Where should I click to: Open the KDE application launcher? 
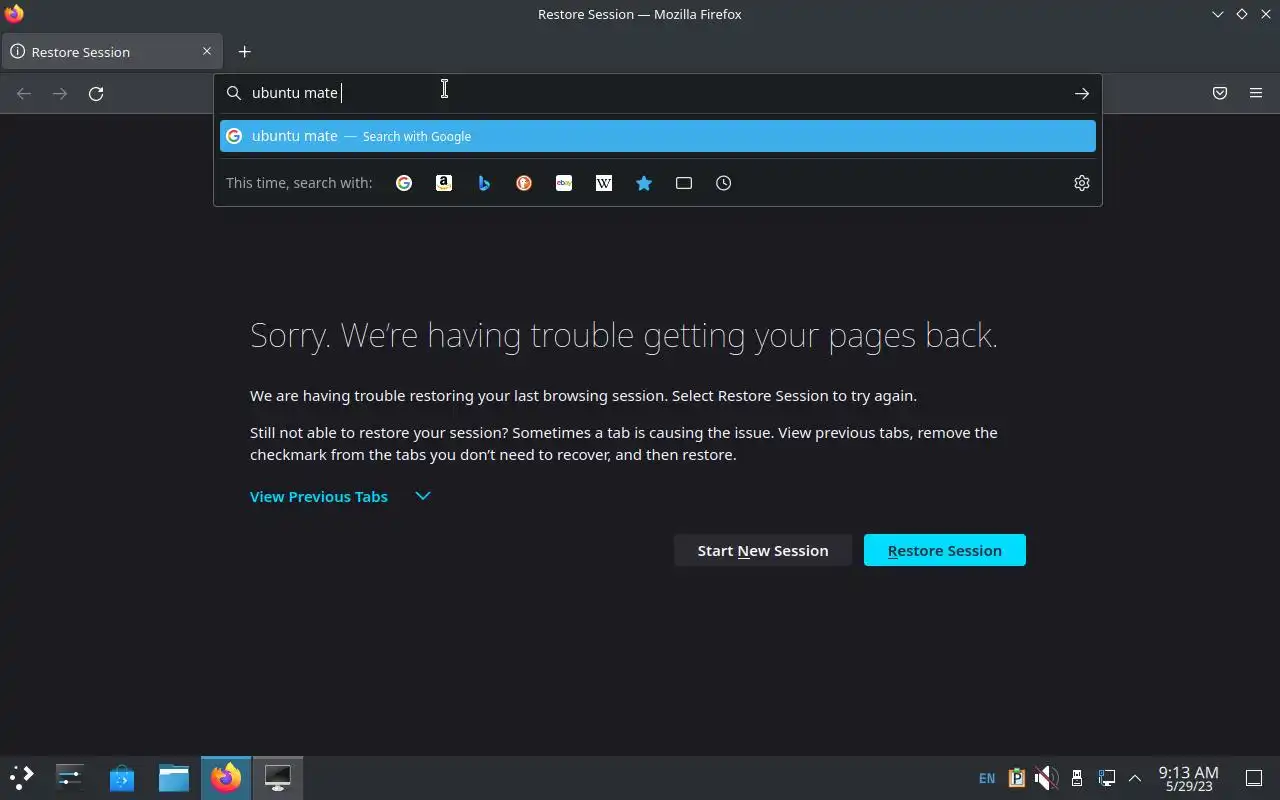(22, 777)
